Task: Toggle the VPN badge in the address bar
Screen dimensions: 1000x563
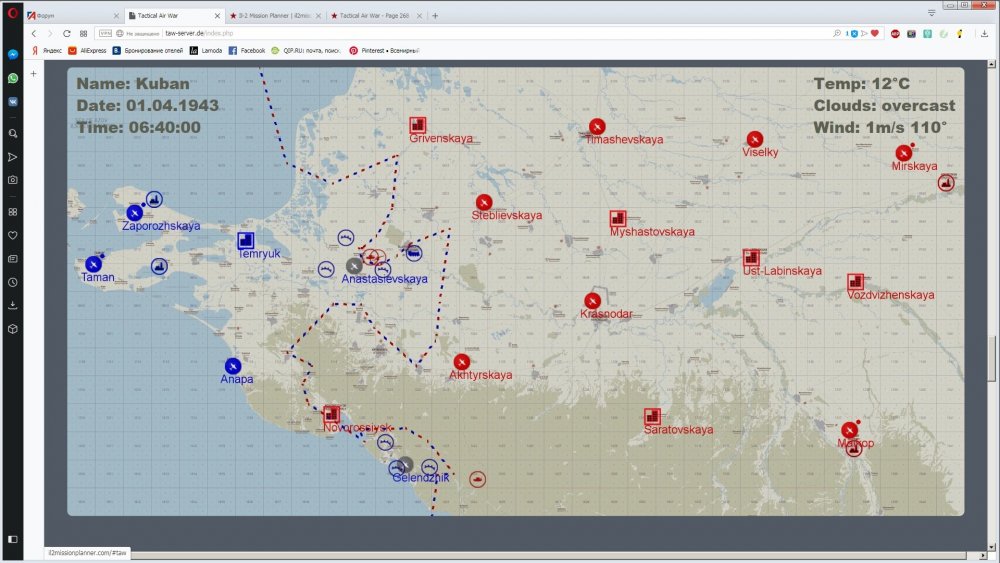Action: [105, 33]
